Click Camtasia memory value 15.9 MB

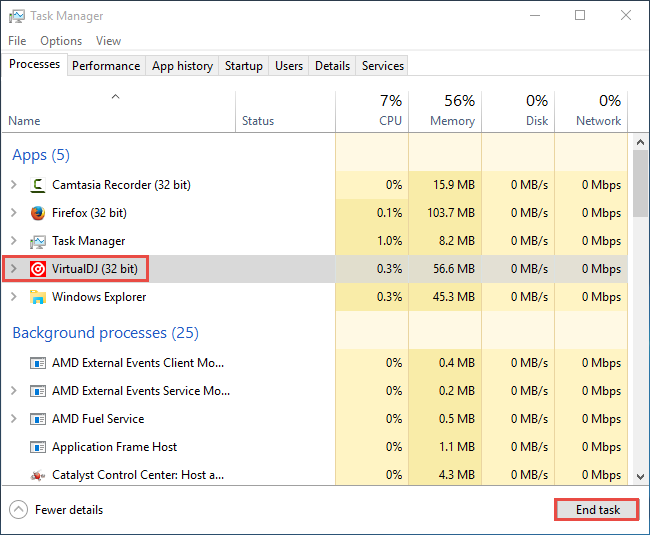coord(454,185)
